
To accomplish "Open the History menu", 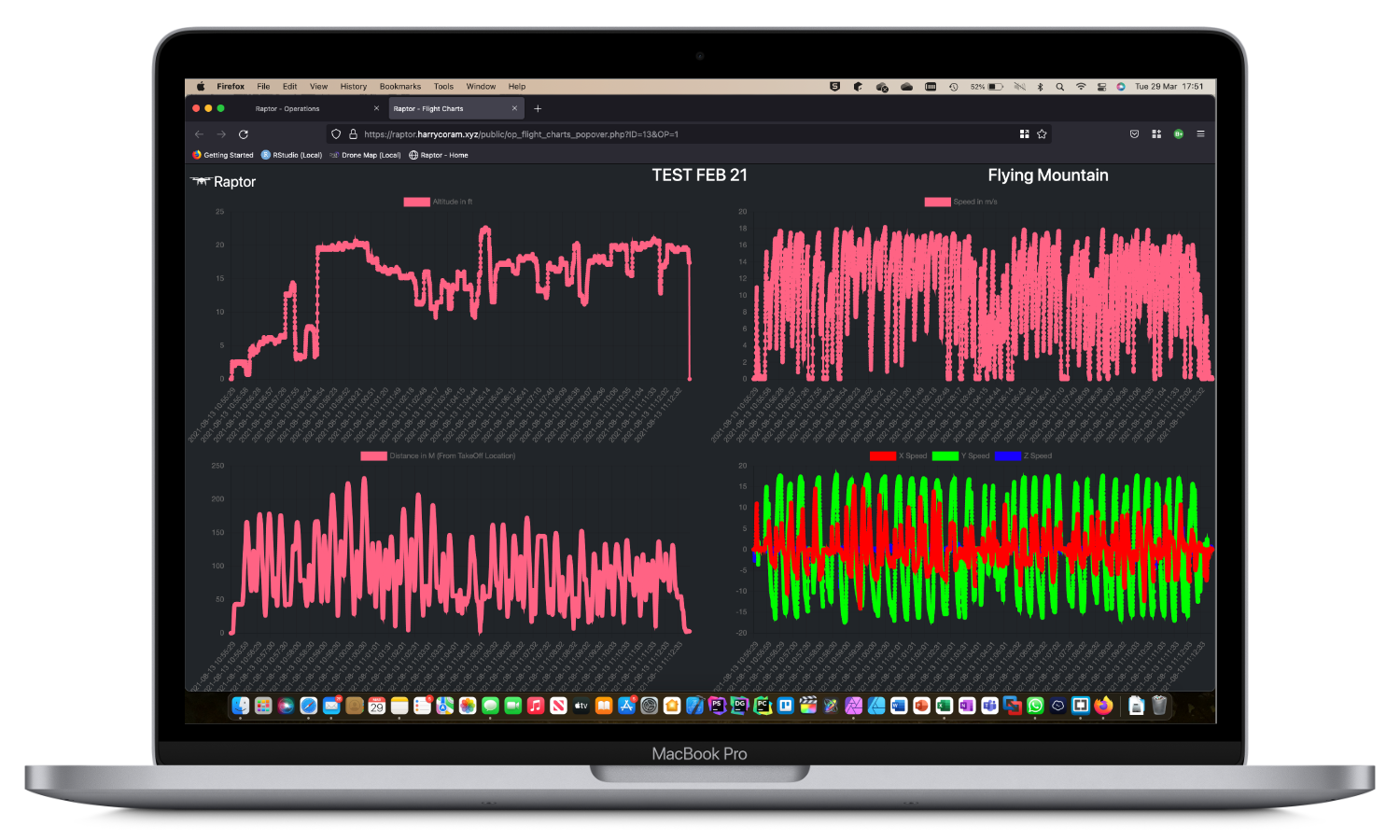I will click(x=353, y=87).
